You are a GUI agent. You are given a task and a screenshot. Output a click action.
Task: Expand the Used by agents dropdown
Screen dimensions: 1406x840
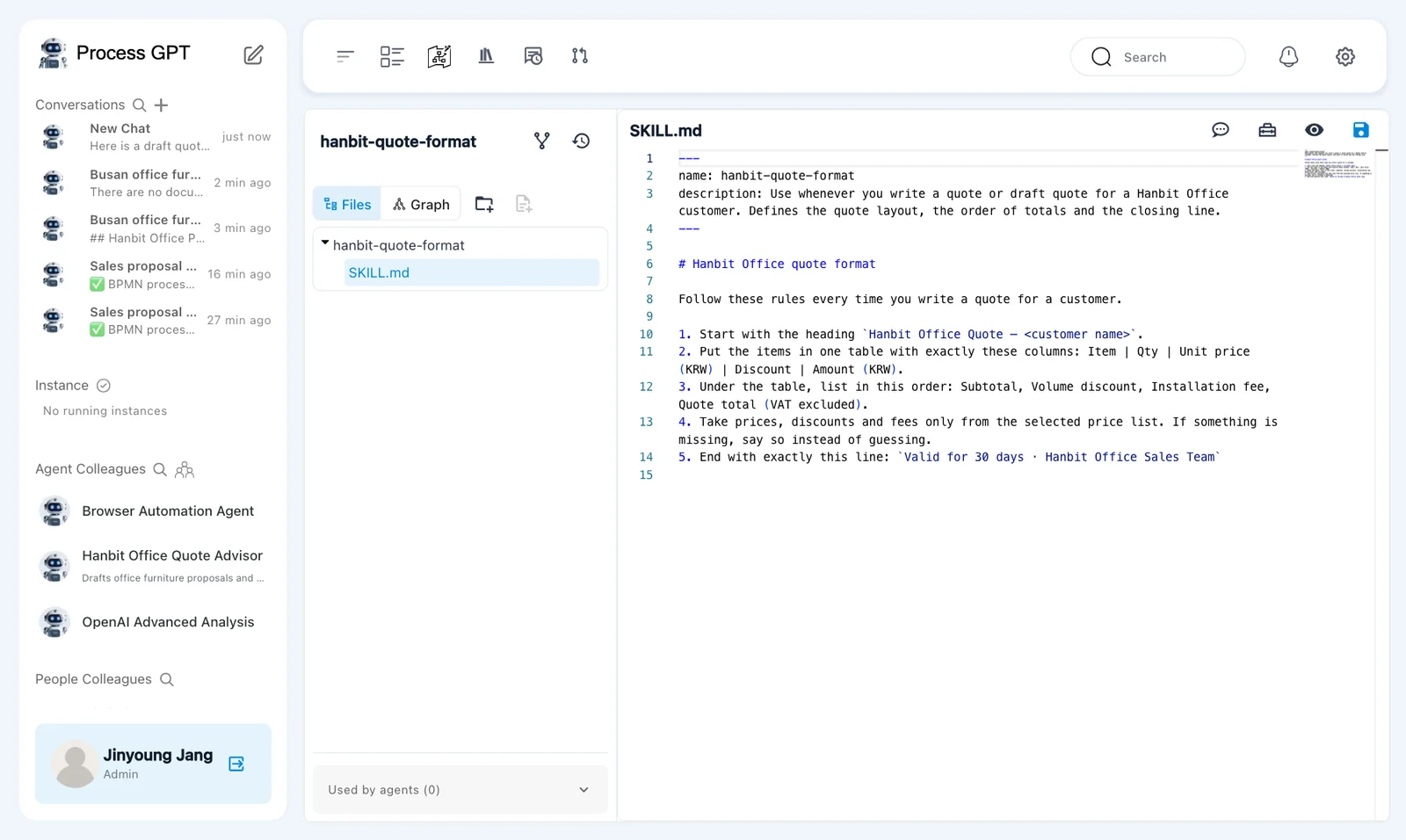click(460, 790)
